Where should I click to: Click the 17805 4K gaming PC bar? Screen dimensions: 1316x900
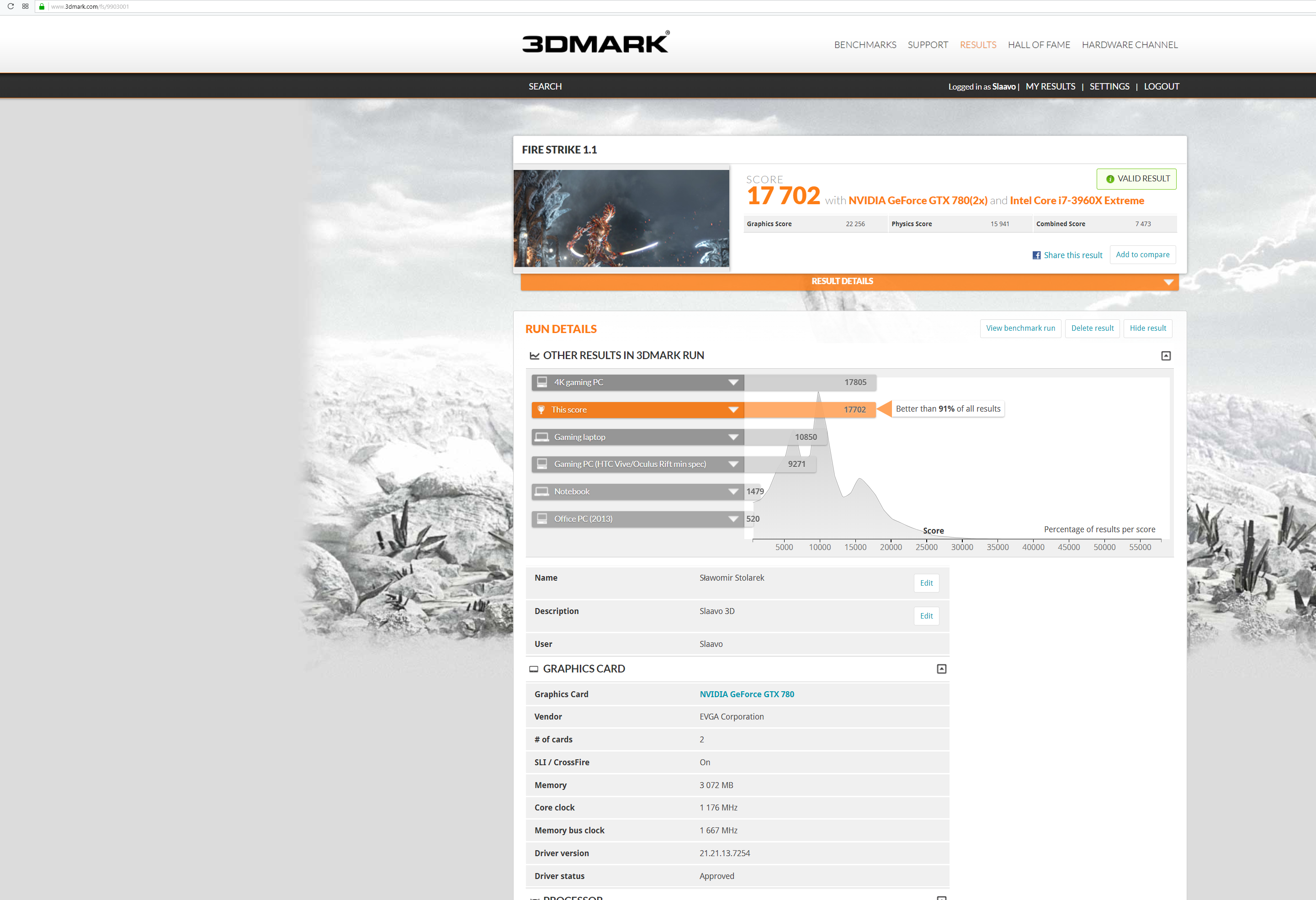point(810,383)
